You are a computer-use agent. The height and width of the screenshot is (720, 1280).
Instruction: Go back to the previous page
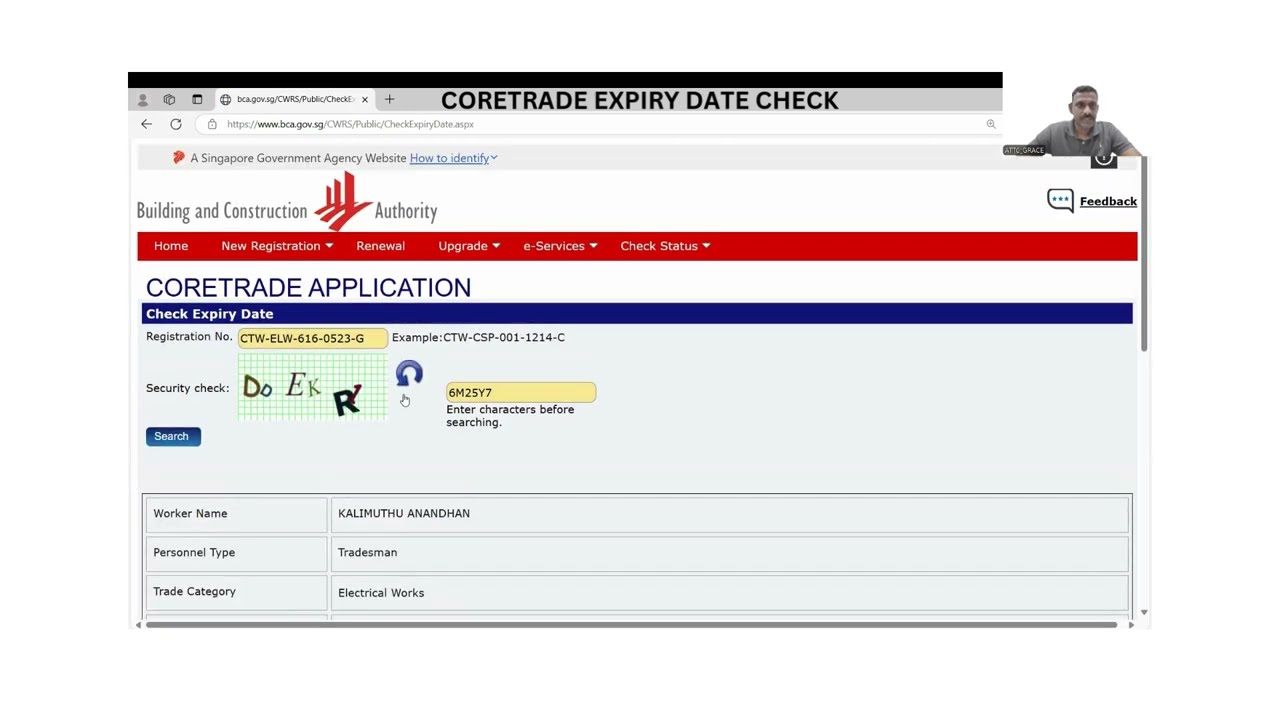[146, 124]
